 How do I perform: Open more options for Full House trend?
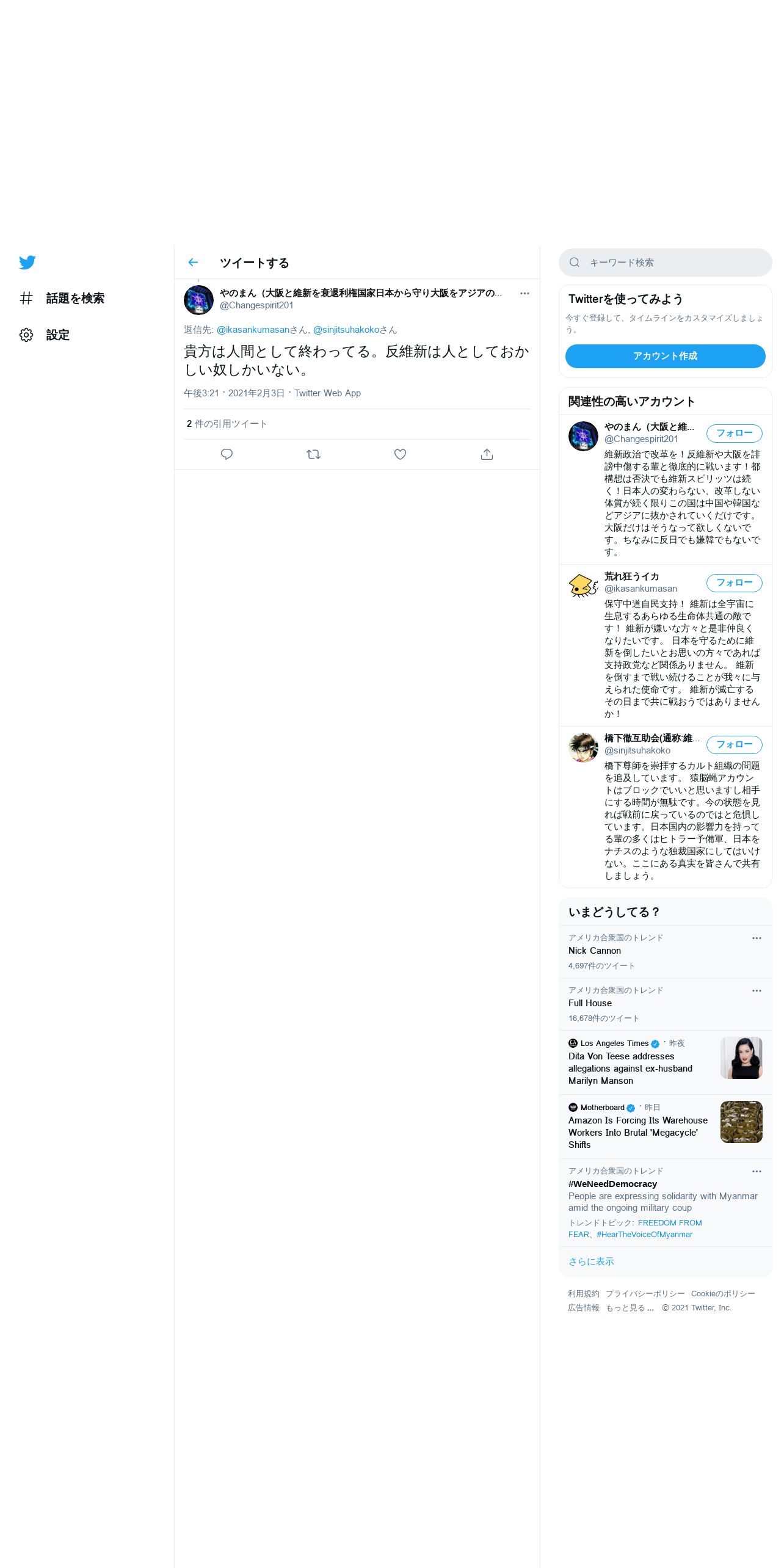(757, 990)
